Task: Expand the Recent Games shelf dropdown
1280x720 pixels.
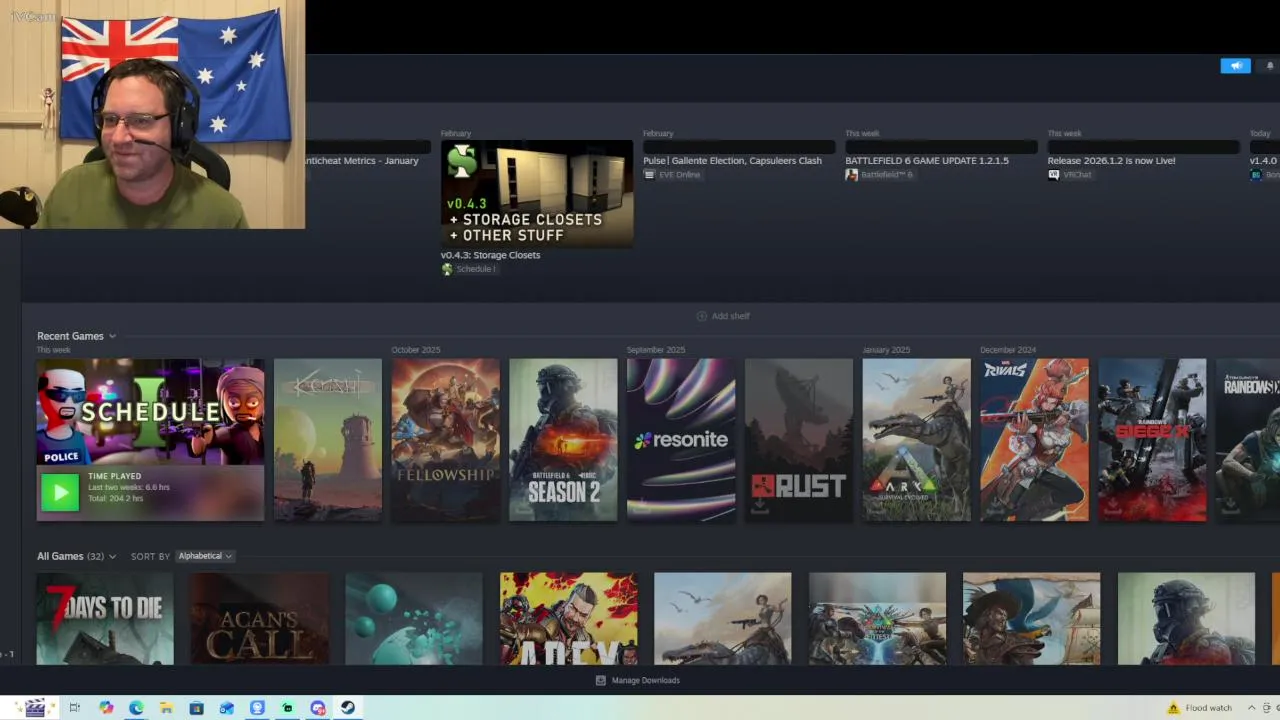Action: [x=112, y=336]
